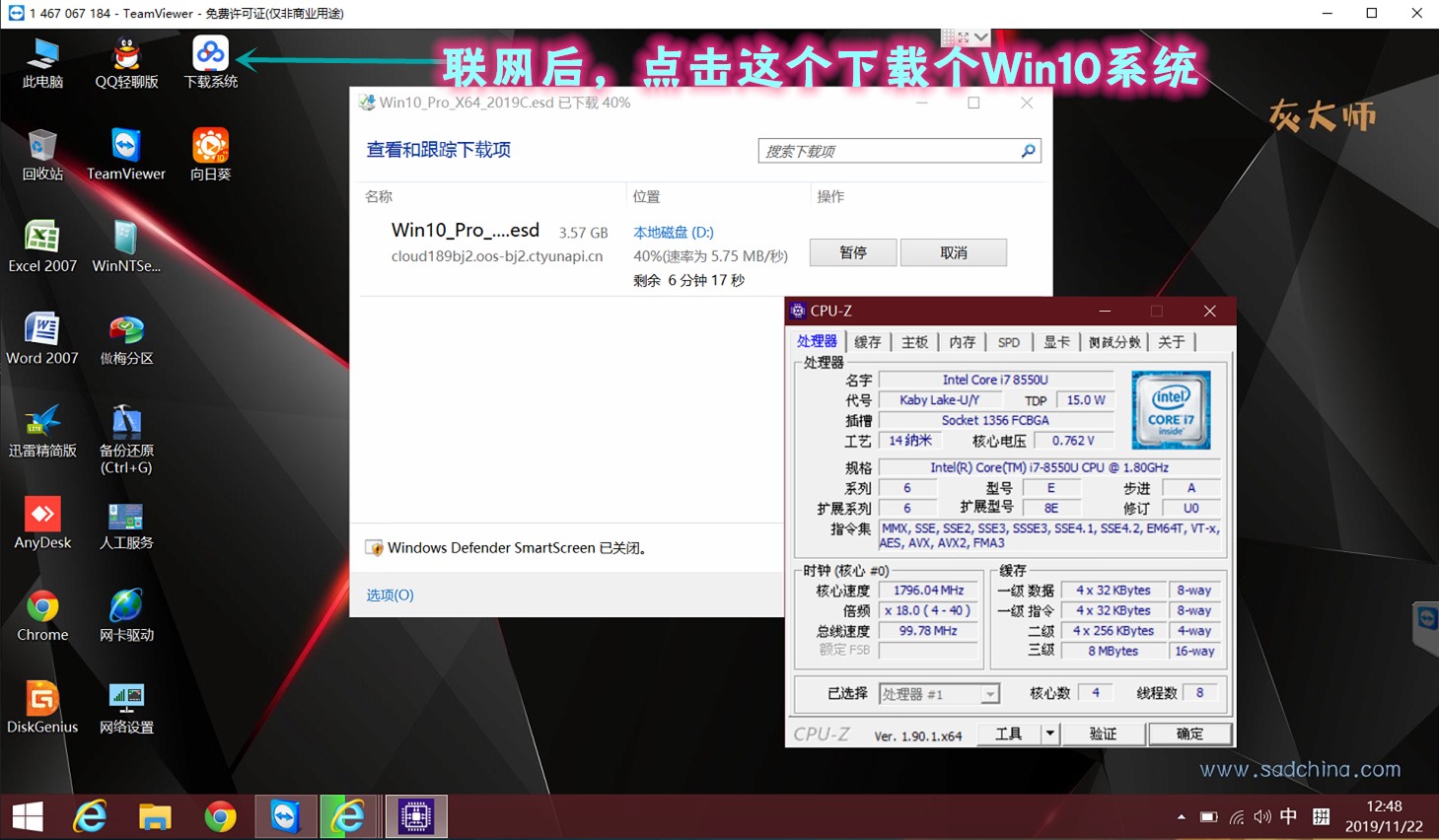Click the 中 input language indicator
The height and width of the screenshot is (840, 1439).
pos(1289,816)
